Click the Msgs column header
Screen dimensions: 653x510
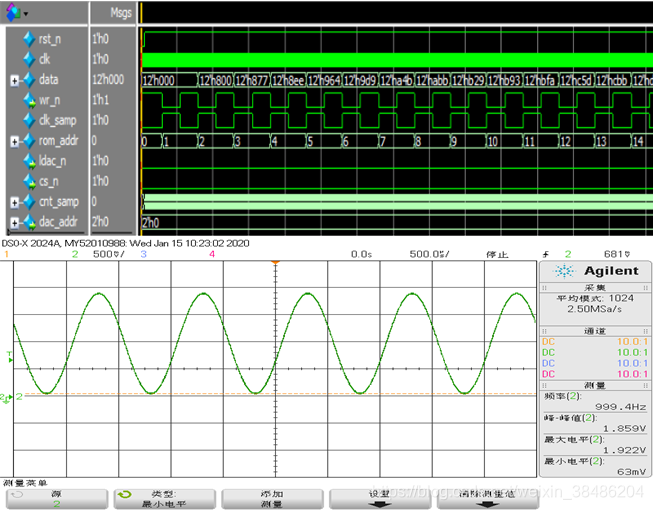[121, 13]
